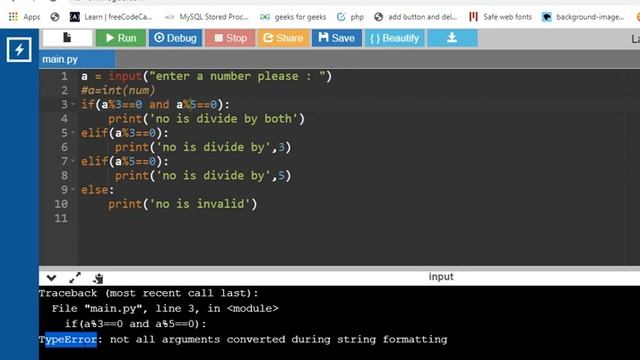
Task: Open the background-image bookmark
Action: click(x=583, y=17)
